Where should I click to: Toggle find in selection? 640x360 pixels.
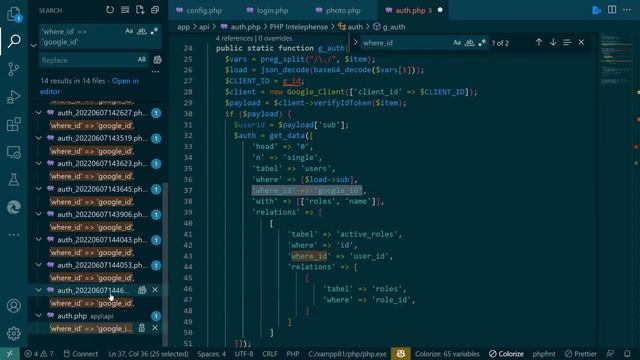tap(567, 42)
